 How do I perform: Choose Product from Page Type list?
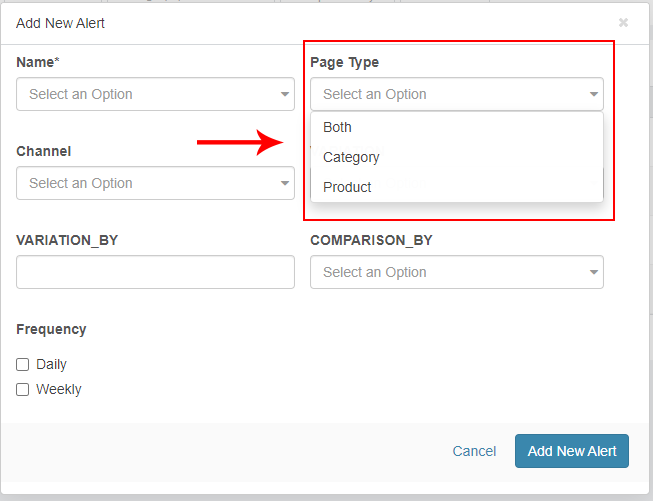click(457, 187)
